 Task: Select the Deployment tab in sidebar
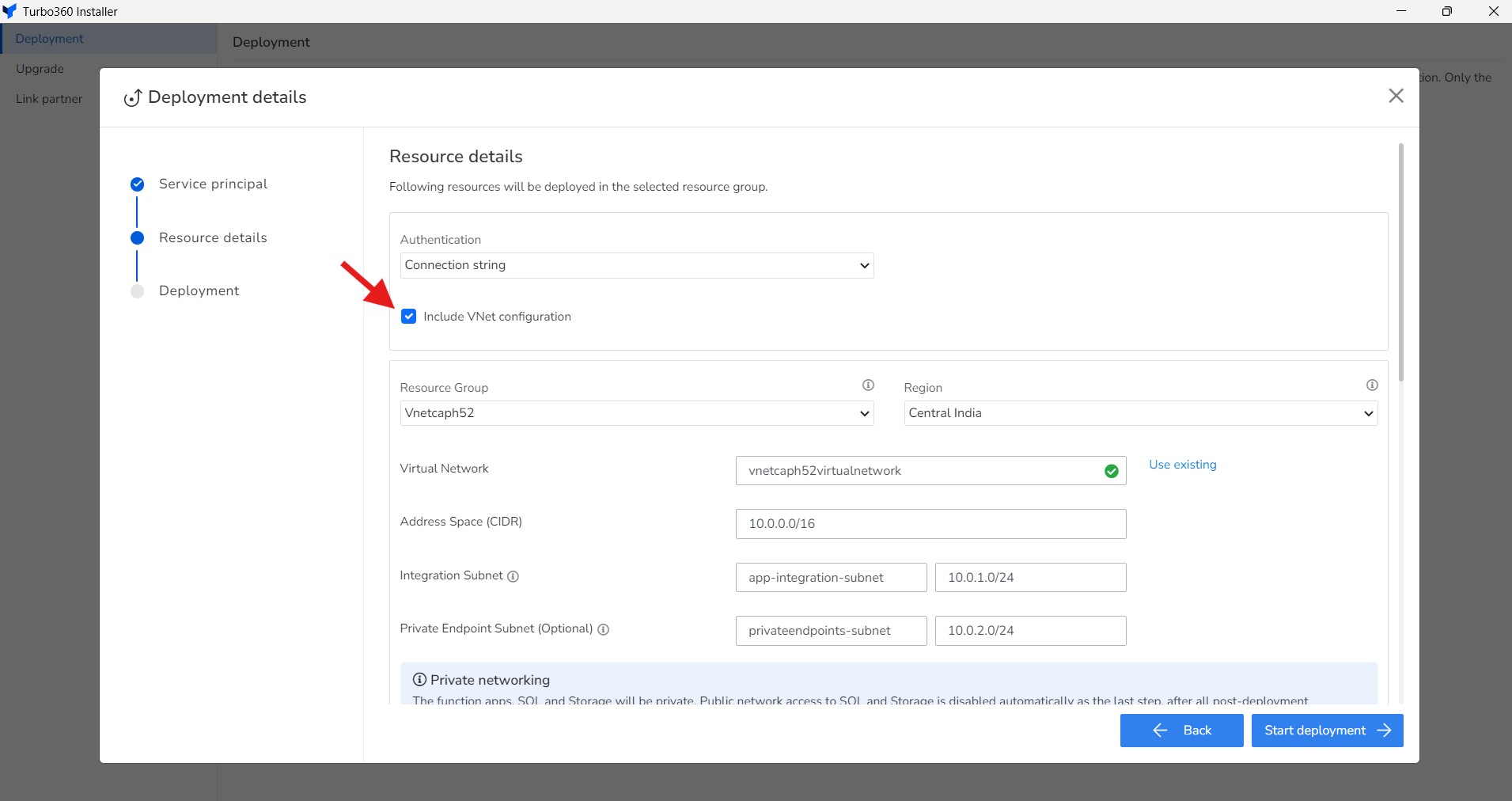(108, 39)
